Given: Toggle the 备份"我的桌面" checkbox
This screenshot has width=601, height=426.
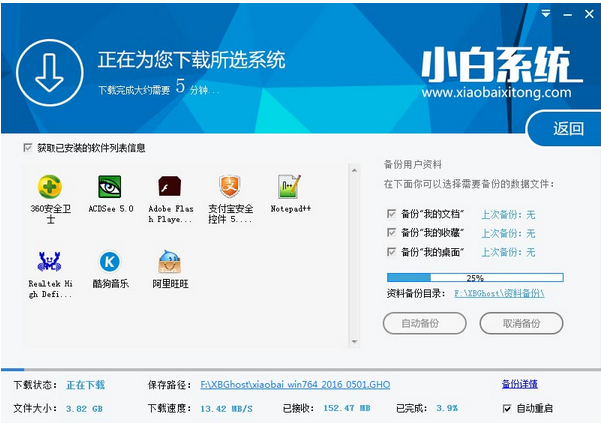Looking at the screenshot, I should 391,252.
